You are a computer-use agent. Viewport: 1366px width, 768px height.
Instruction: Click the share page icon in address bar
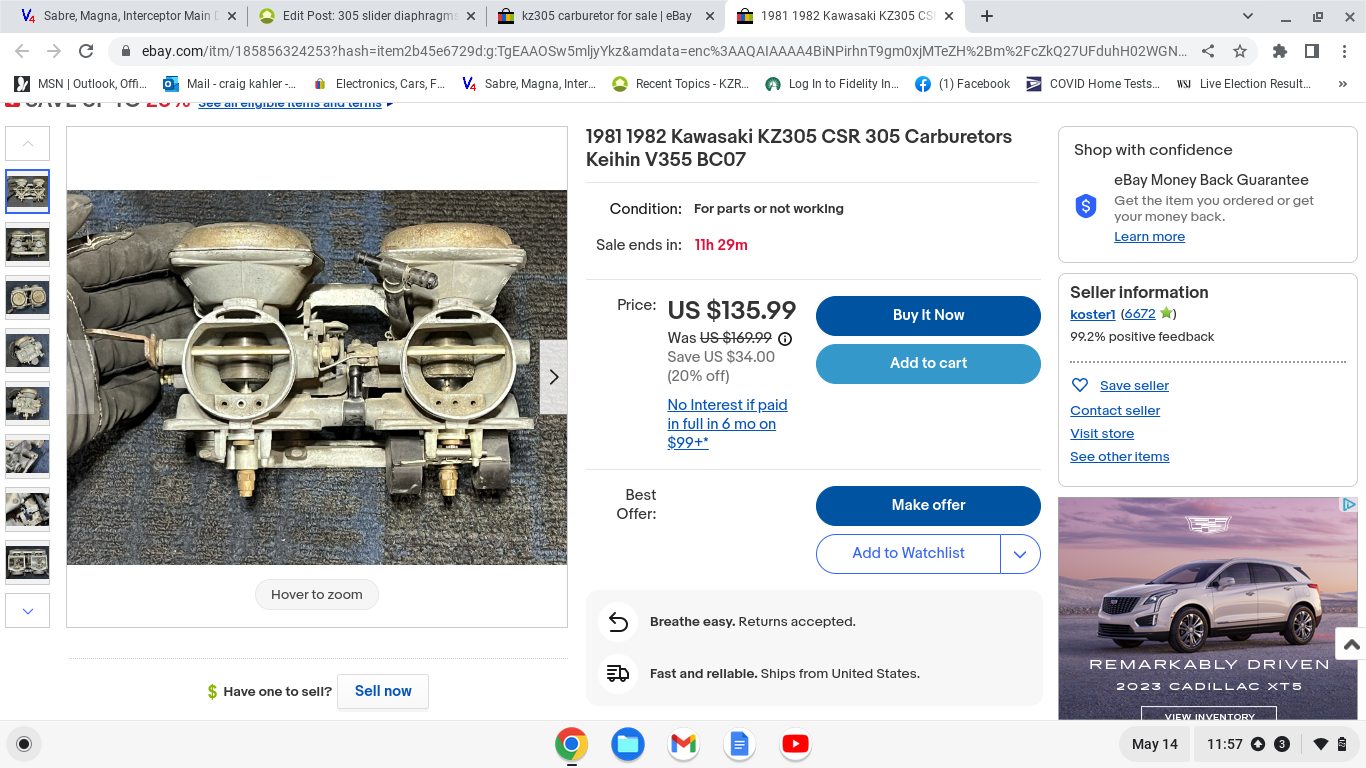coord(1208,51)
